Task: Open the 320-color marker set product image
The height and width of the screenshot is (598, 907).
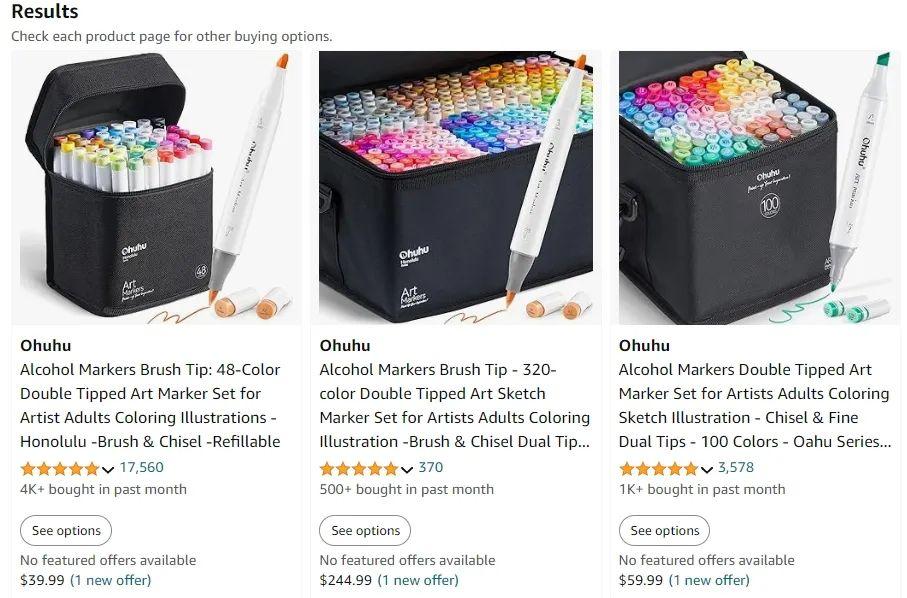Action: (x=456, y=188)
